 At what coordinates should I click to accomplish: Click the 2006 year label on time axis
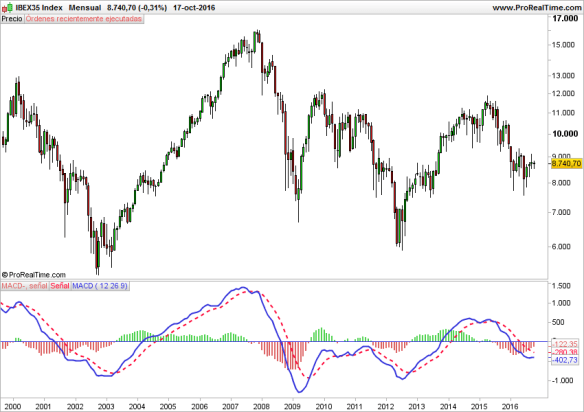click(199, 406)
